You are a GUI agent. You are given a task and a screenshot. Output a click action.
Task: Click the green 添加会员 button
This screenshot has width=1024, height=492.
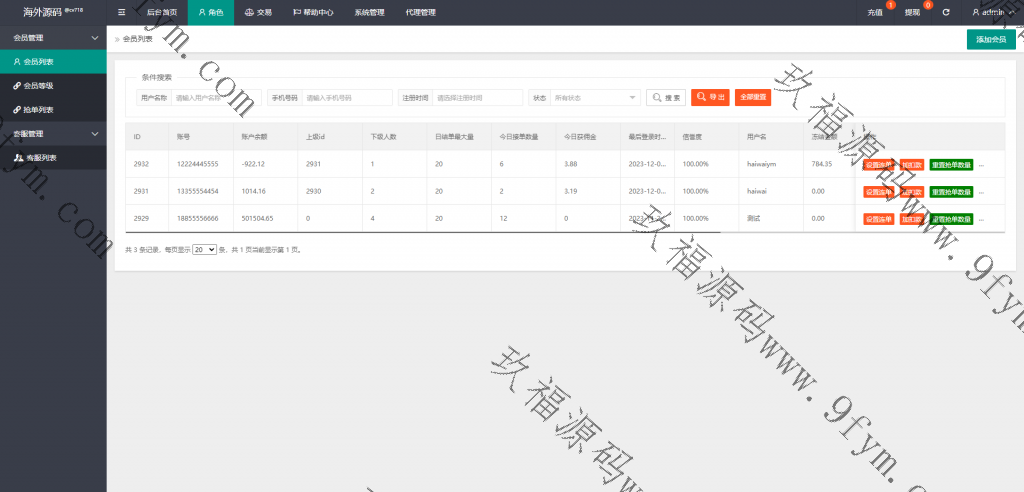tap(990, 39)
